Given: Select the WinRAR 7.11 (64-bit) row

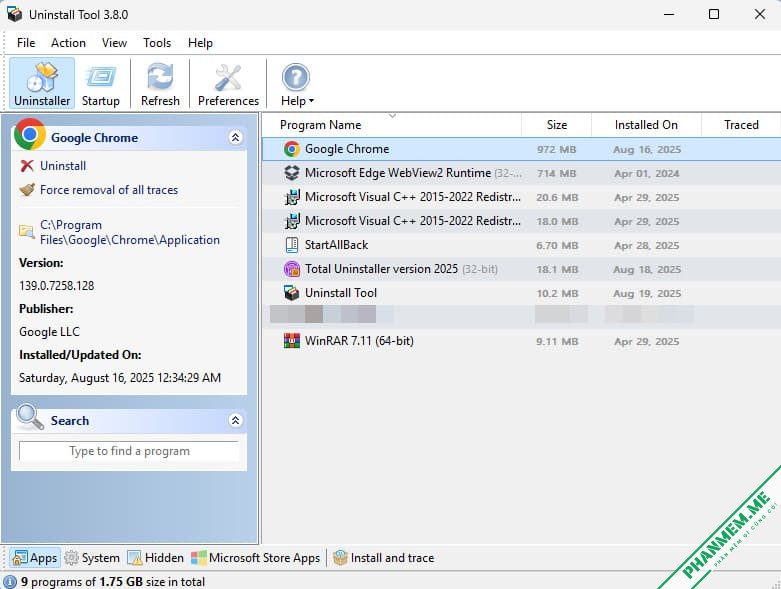Looking at the screenshot, I should pyautogui.click(x=521, y=341).
